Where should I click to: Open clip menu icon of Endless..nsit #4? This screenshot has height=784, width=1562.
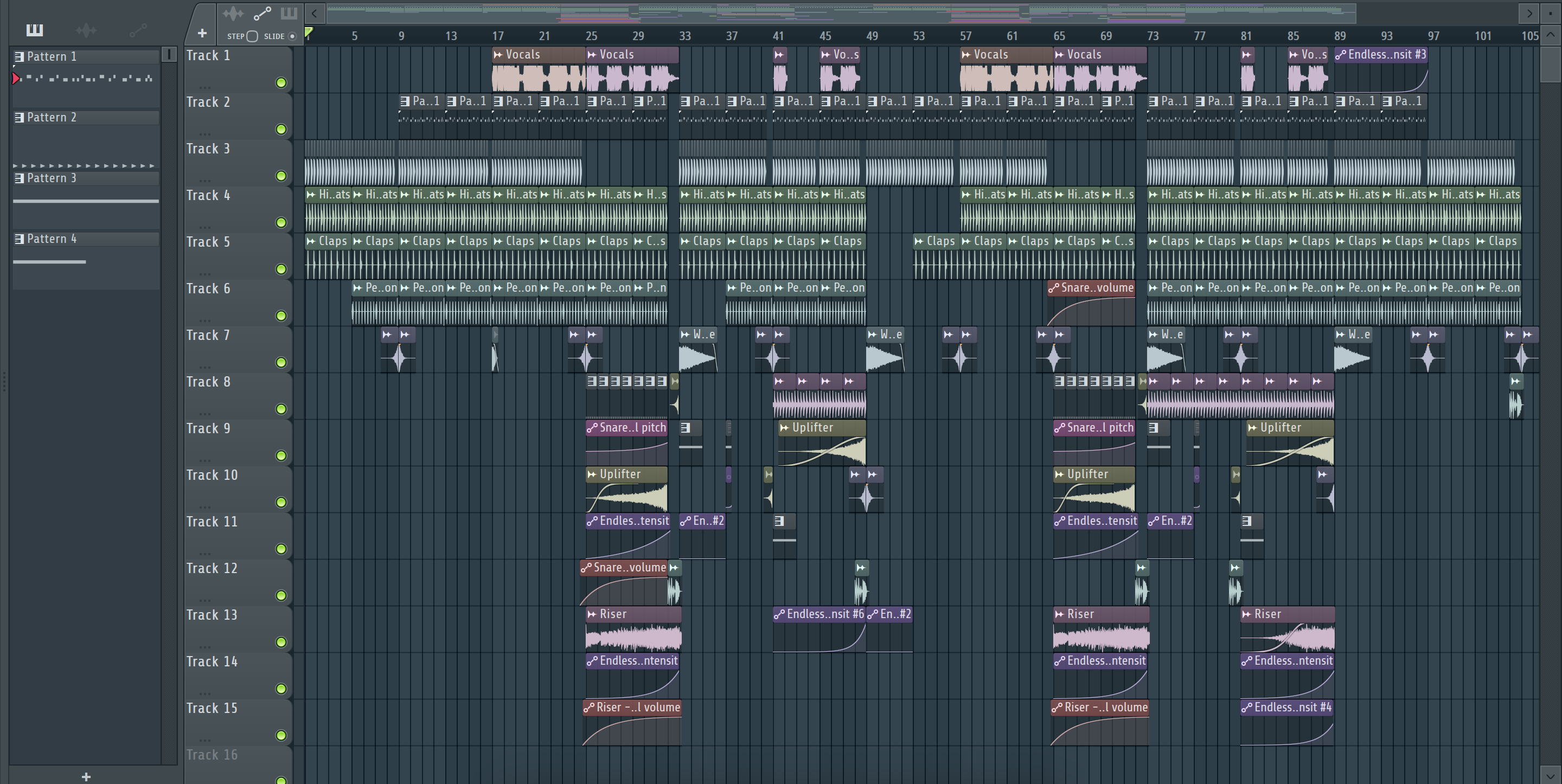pos(1247,708)
